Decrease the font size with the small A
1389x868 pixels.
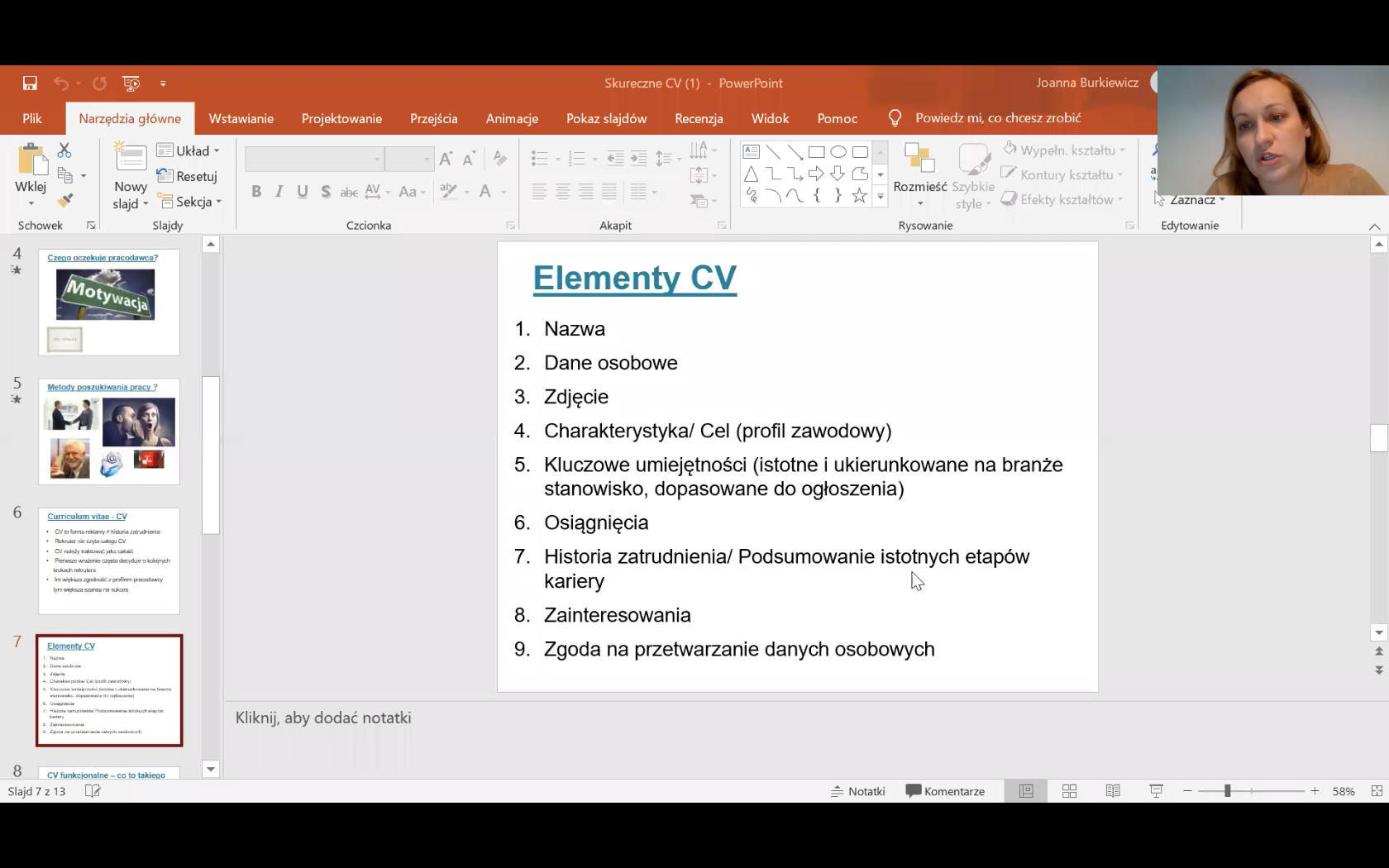(469, 159)
